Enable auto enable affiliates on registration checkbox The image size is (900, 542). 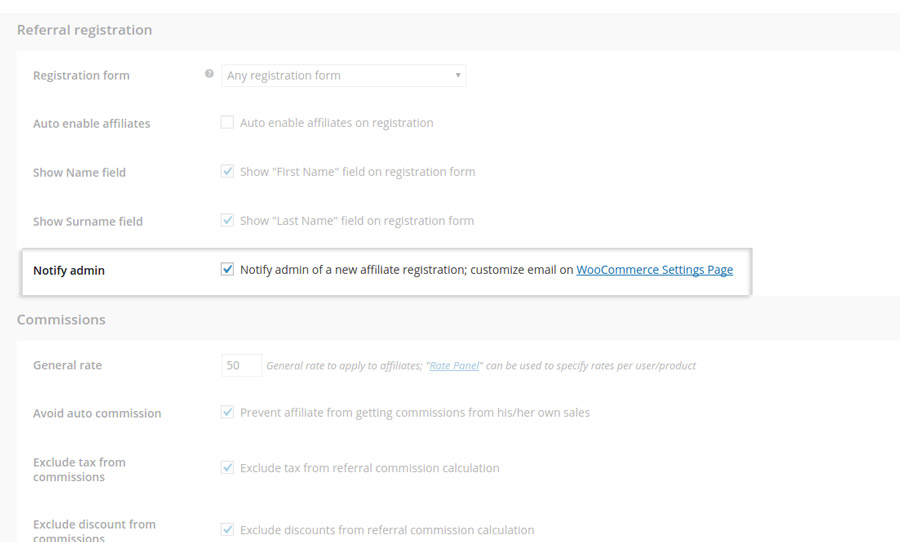tap(227, 123)
